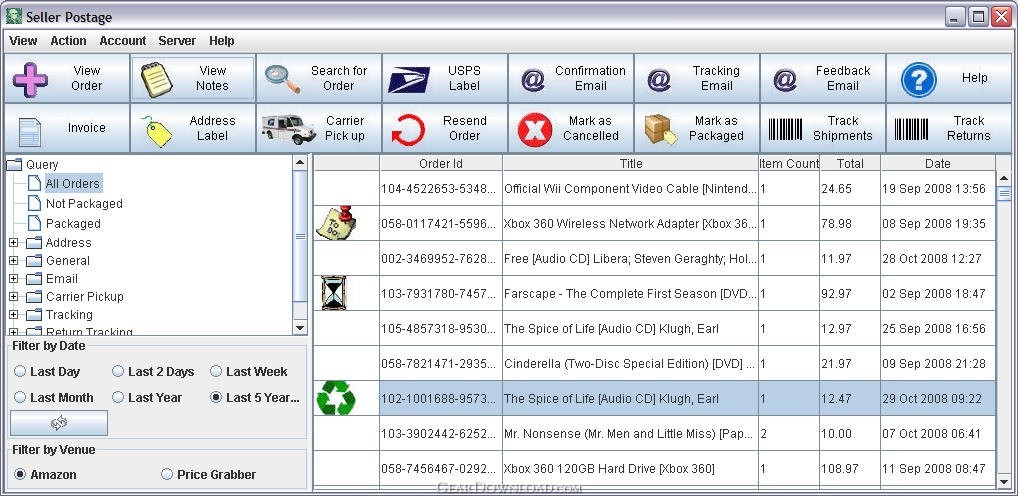Click the recycle icon in the selected row
Screen dimensions: 1018x496
pyautogui.click(x=336, y=398)
